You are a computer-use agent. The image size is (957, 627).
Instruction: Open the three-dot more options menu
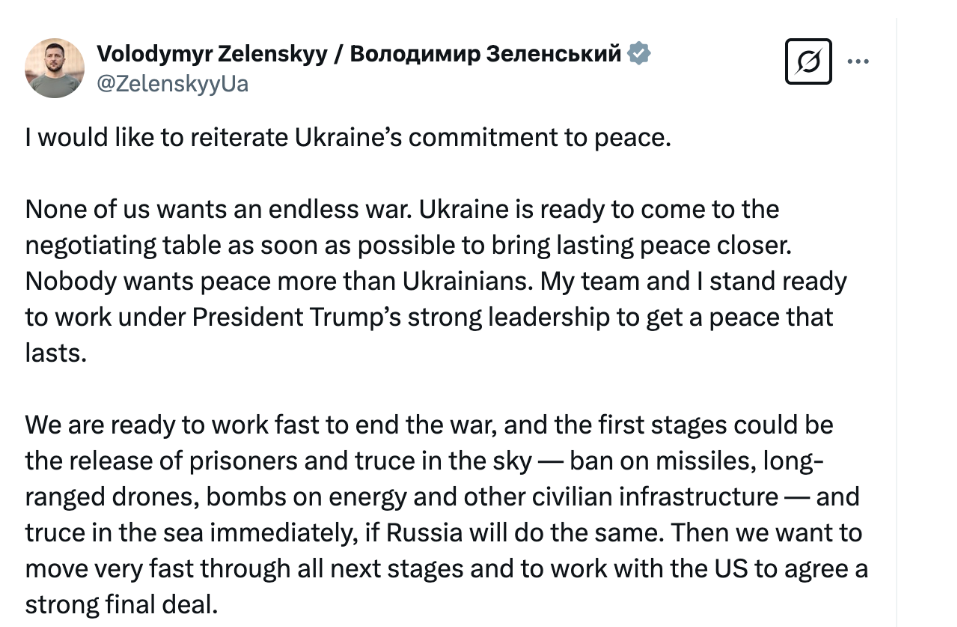[x=858, y=61]
